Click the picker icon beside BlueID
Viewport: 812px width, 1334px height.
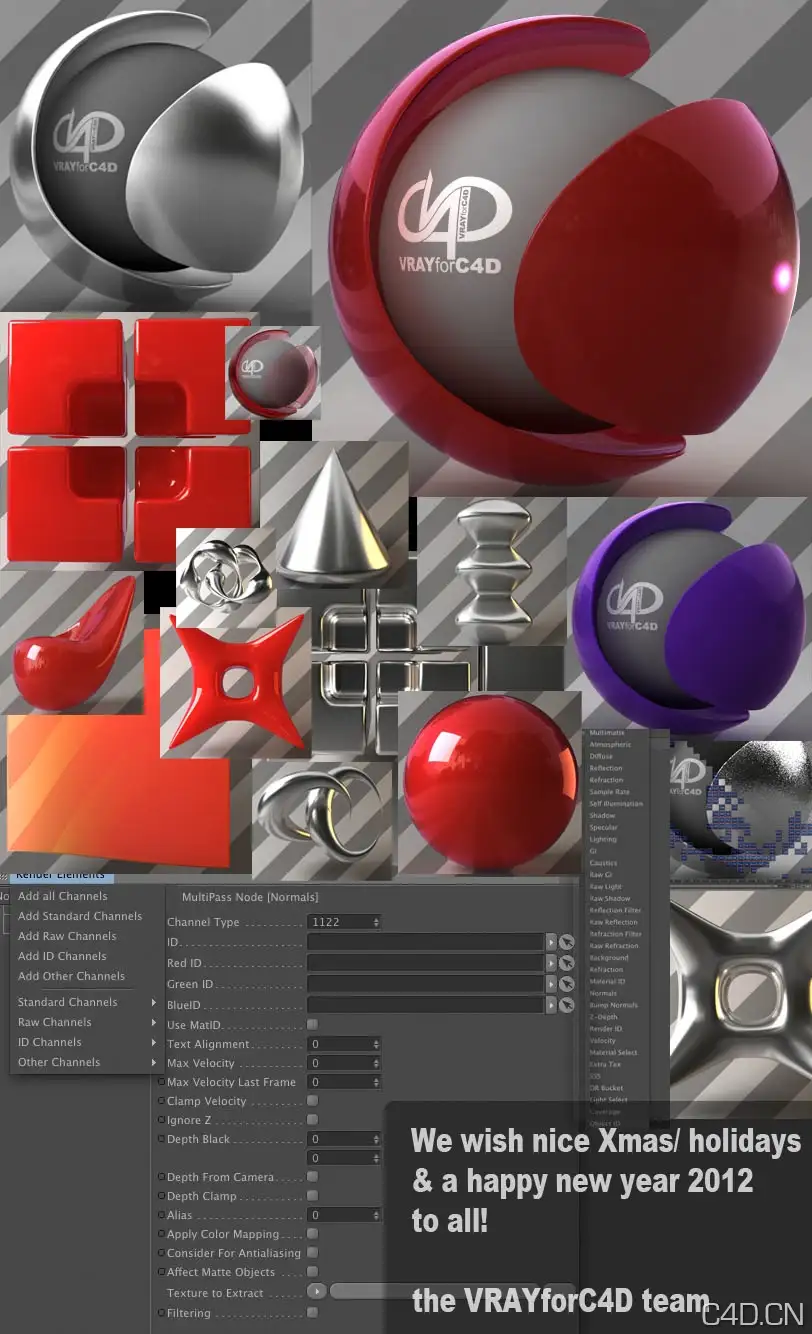[x=567, y=1005]
